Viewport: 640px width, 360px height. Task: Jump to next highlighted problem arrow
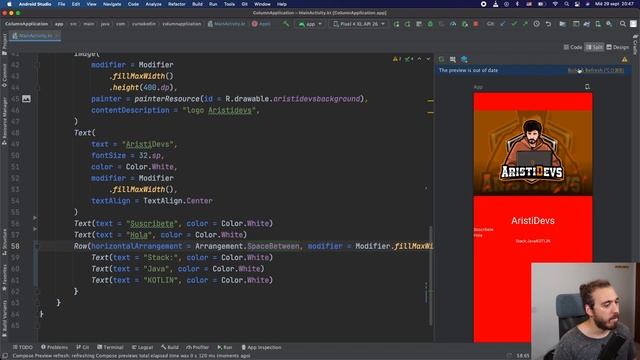tap(428, 59)
